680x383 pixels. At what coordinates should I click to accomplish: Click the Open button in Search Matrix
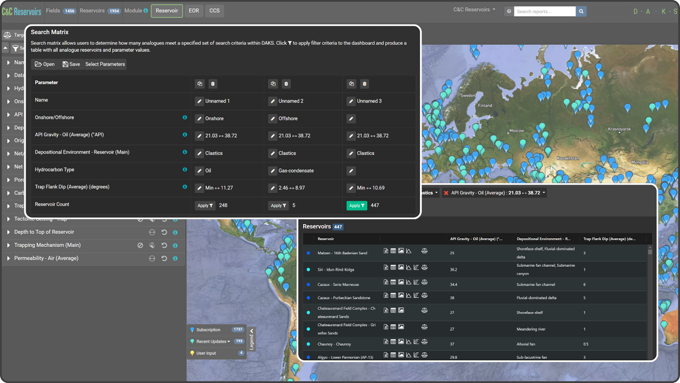[45, 64]
